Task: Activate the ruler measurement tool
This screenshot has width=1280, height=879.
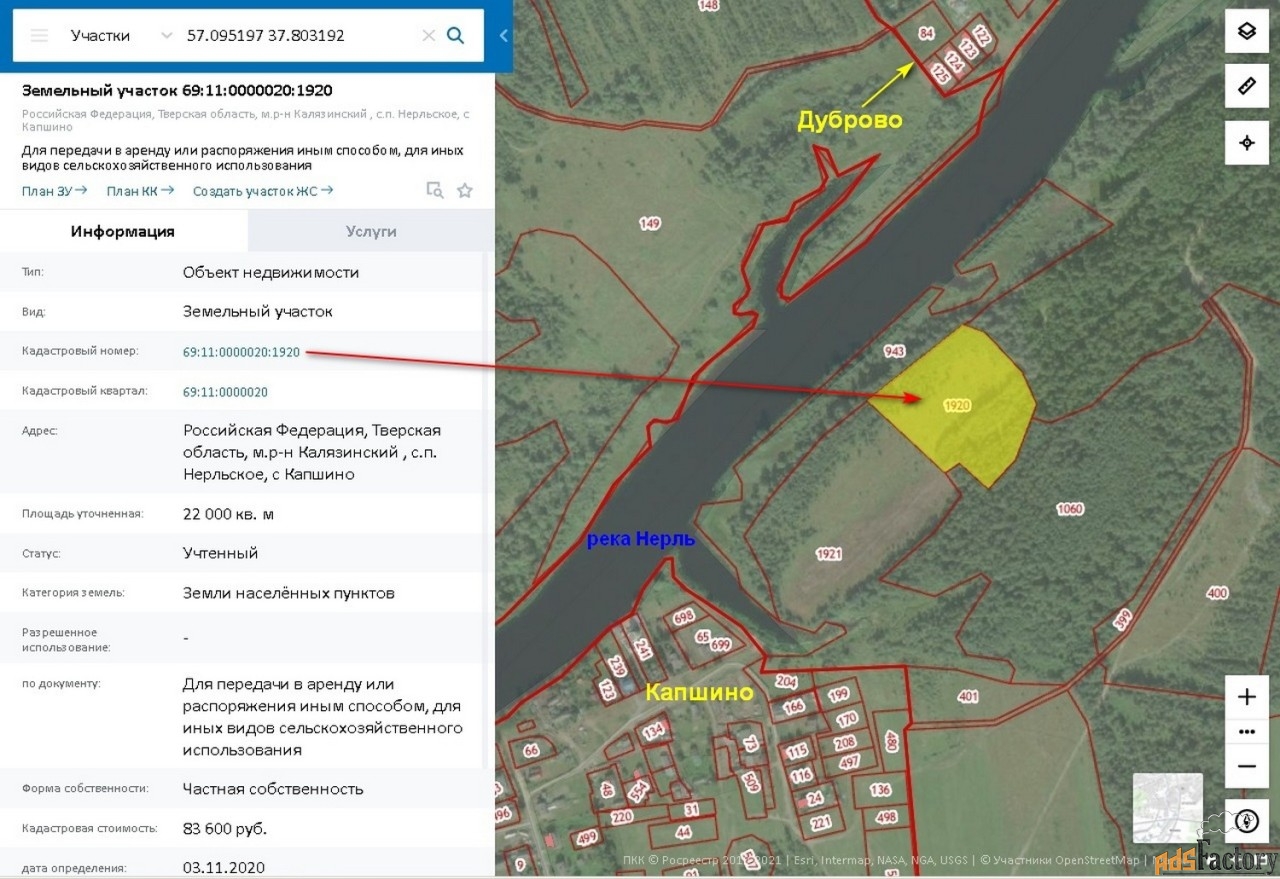Action: pyautogui.click(x=1247, y=86)
